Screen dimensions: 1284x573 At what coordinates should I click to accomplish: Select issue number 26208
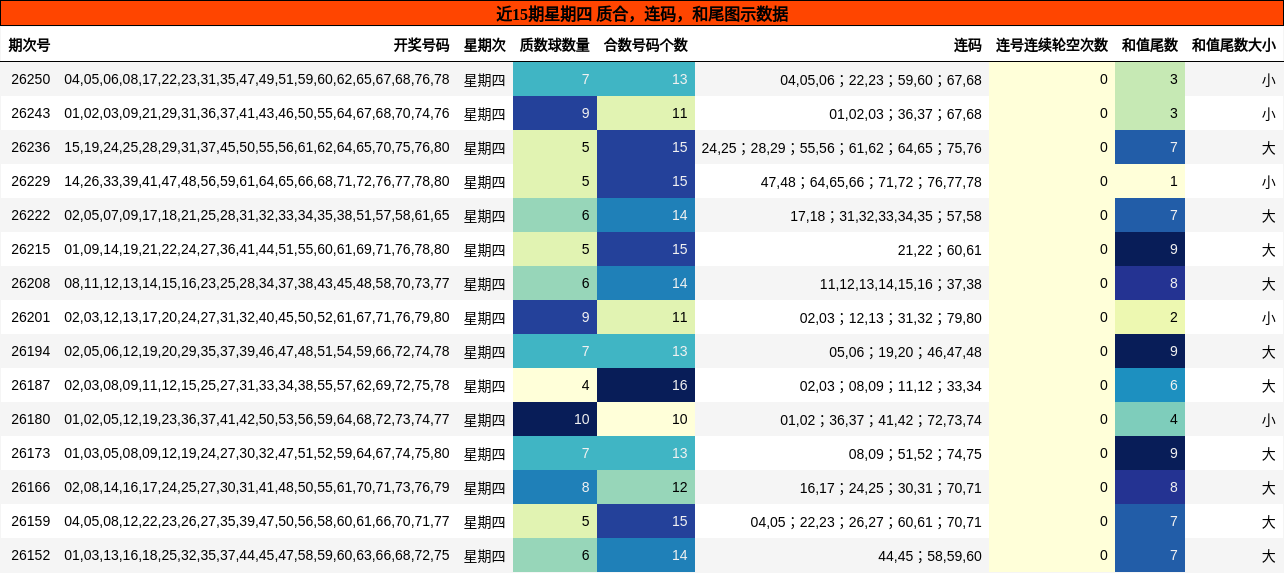pyautogui.click(x=30, y=283)
